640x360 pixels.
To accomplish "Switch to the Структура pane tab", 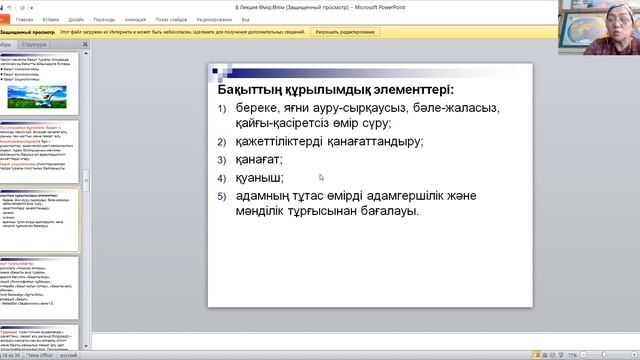I will point(34,44).
